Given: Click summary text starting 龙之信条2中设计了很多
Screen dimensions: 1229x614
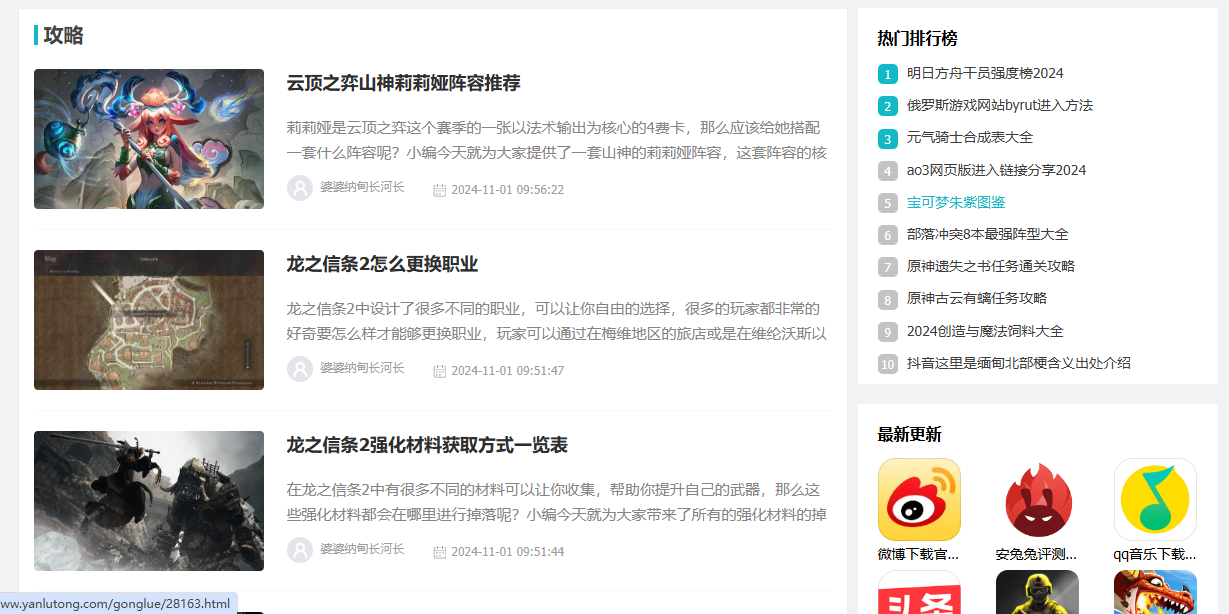Looking at the screenshot, I should point(556,321).
